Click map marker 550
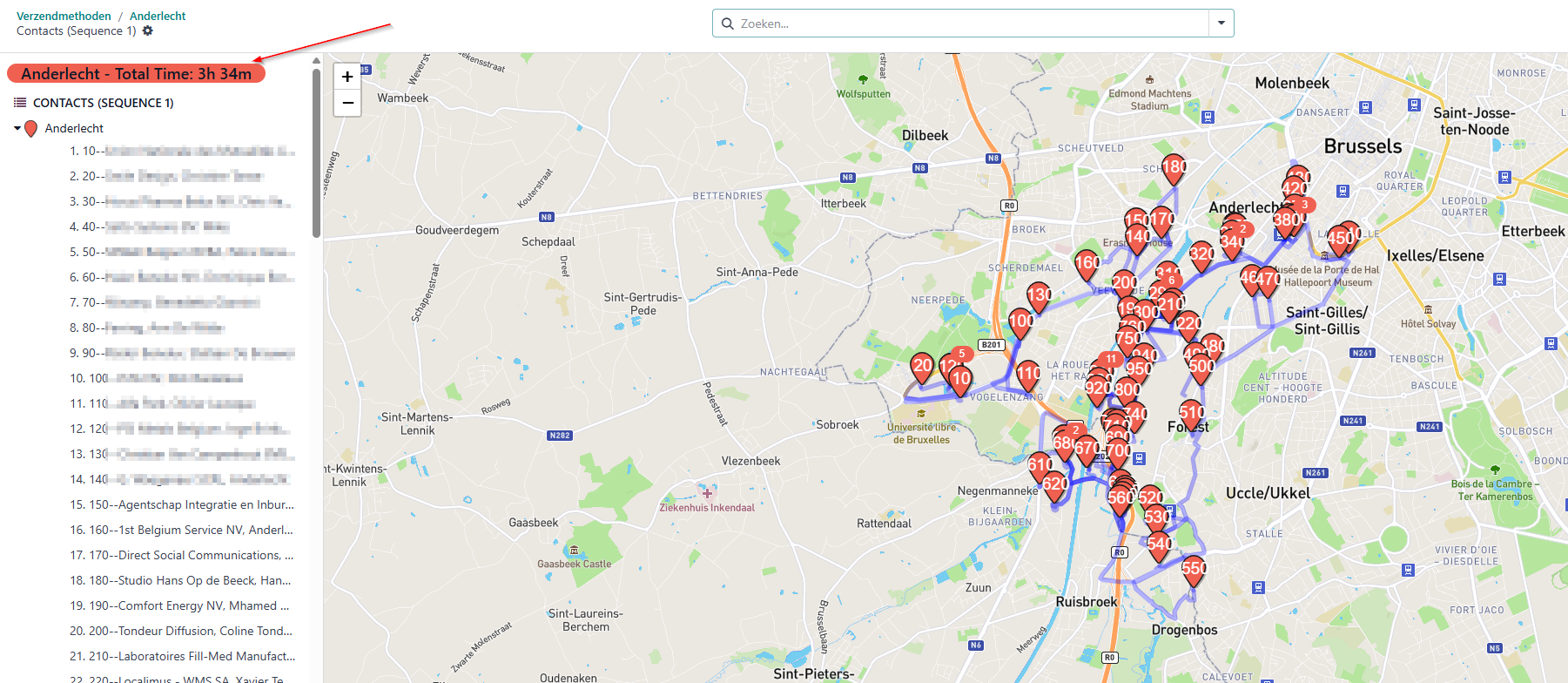Viewport: 1568px width, 683px height. coord(1194,569)
